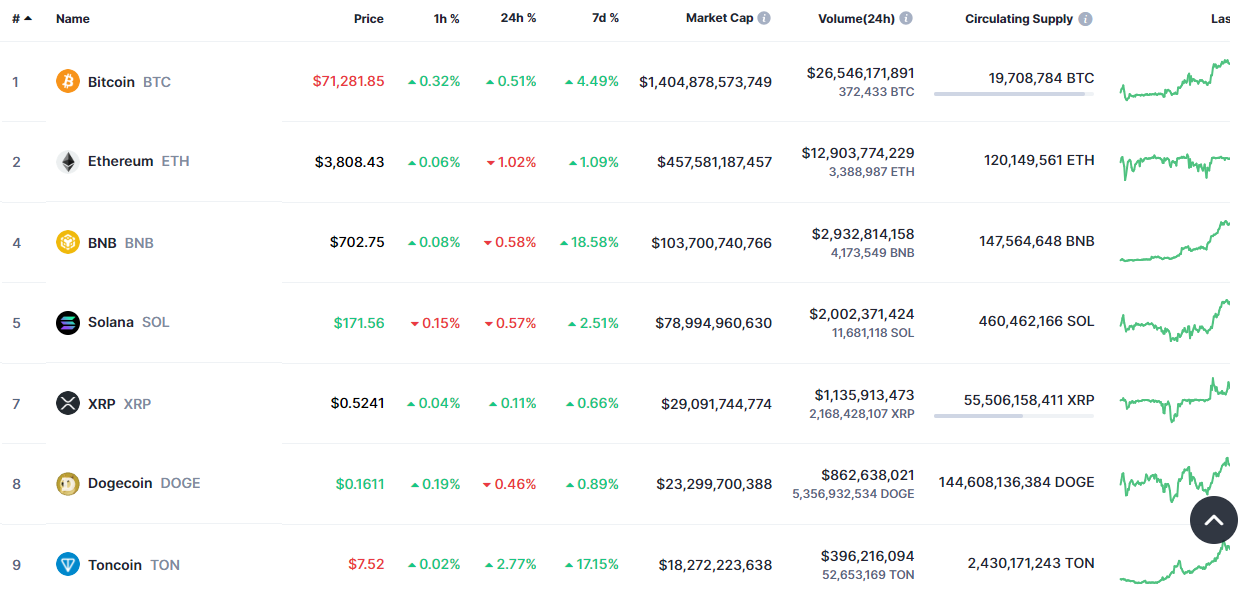Sort table by Name column header
Image resolution: width=1246 pixels, height=594 pixels.
point(72,18)
